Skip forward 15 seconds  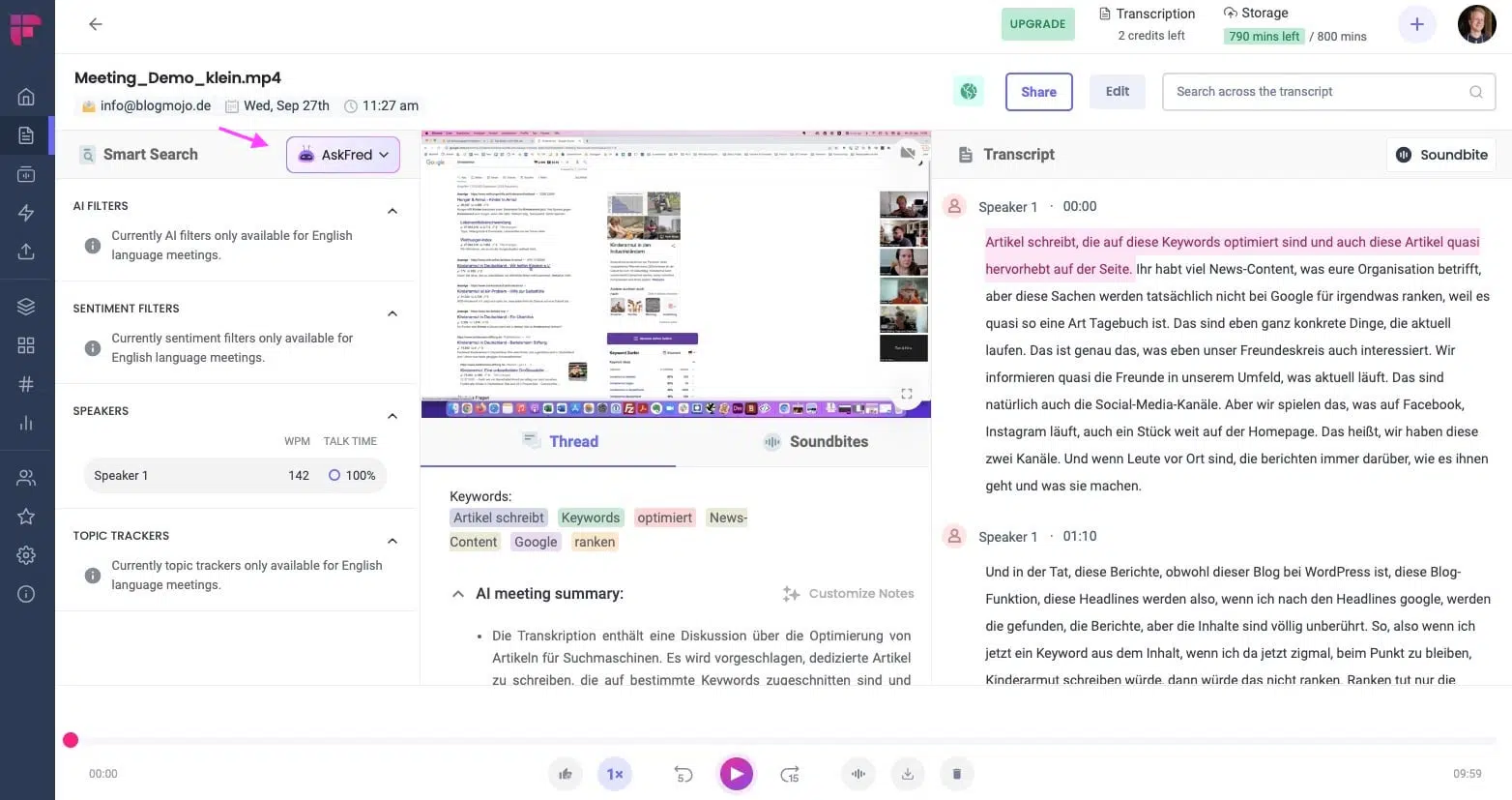click(790, 774)
